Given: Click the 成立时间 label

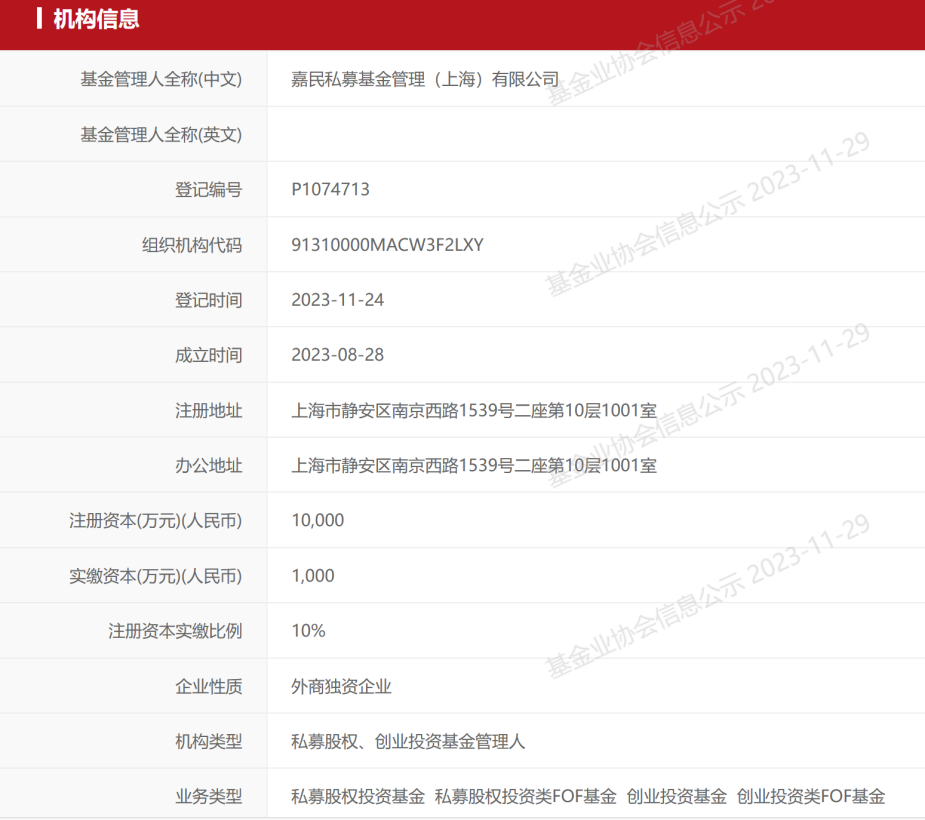Looking at the screenshot, I should (208, 355).
